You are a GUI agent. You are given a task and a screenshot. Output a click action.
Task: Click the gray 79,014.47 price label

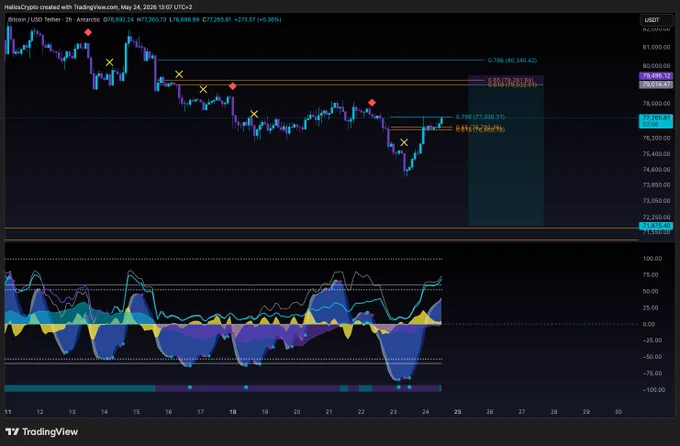point(656,84)
